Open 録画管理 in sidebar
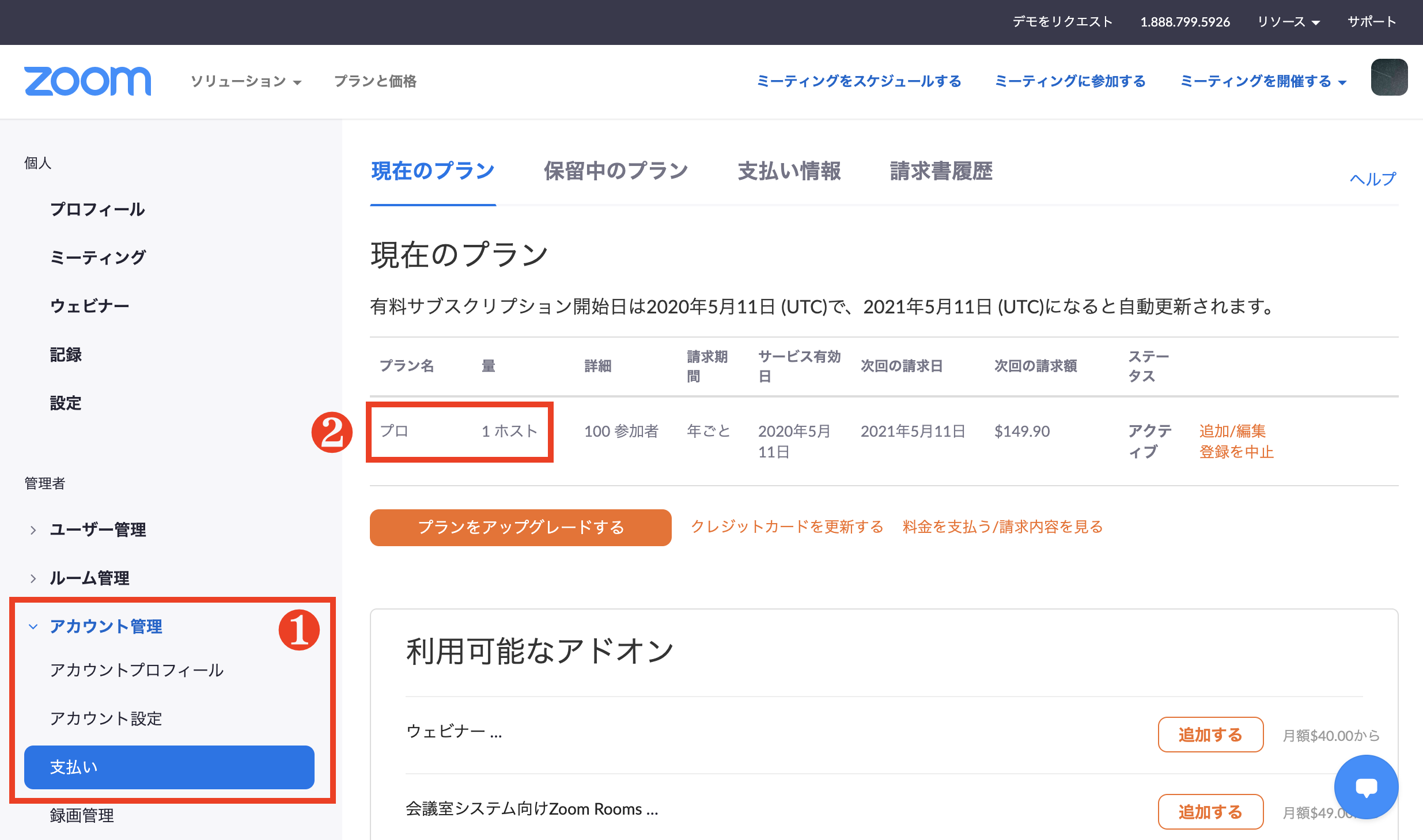The height and width of the screenshot is (840, 1423). (x=82, y=815)
